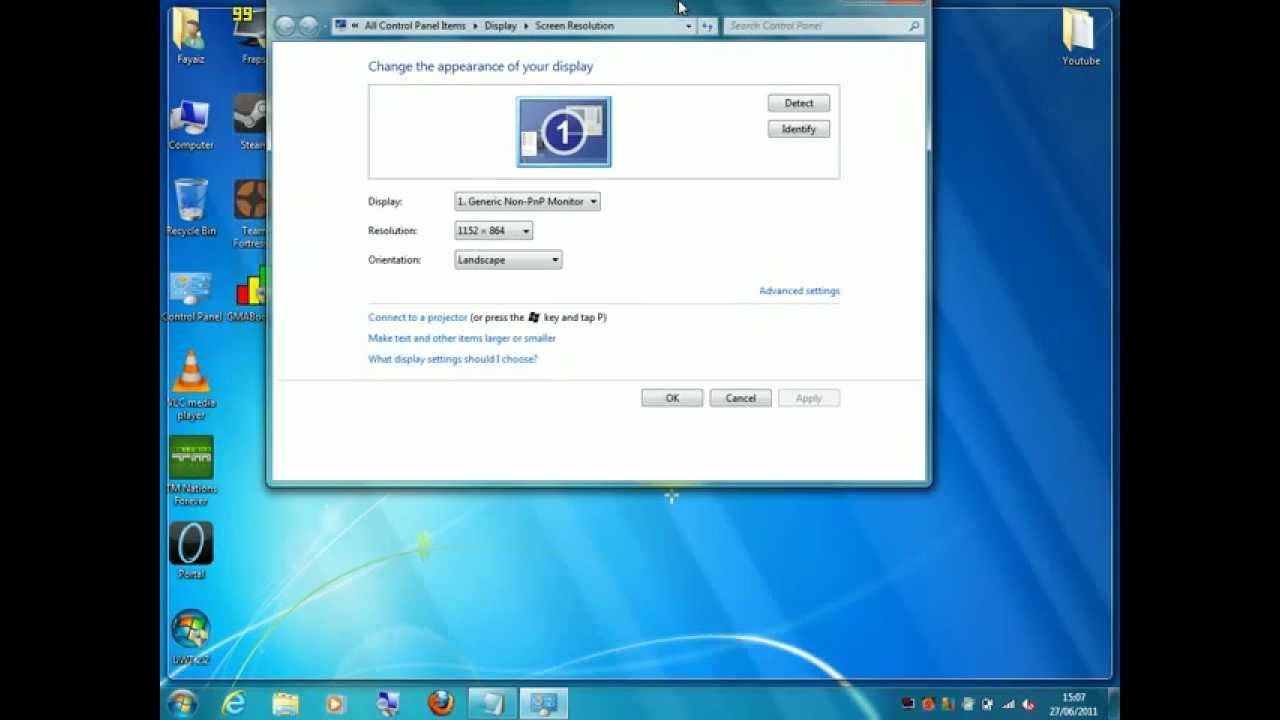The image size is (1280, 720).
Task: Open the Youtube folder on desktop
Action: click(1081, 37)
